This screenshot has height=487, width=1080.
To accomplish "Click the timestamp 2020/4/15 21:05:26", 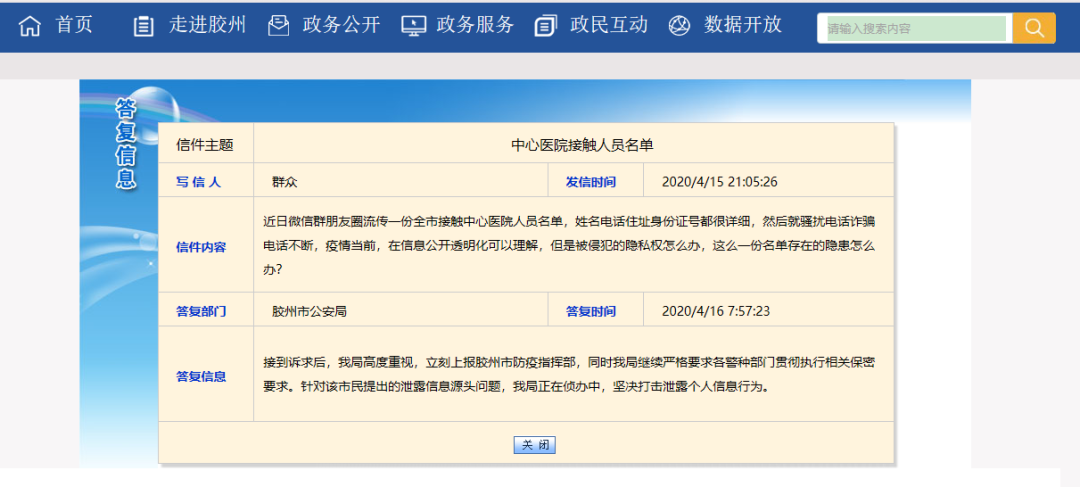I will [720, 182].
